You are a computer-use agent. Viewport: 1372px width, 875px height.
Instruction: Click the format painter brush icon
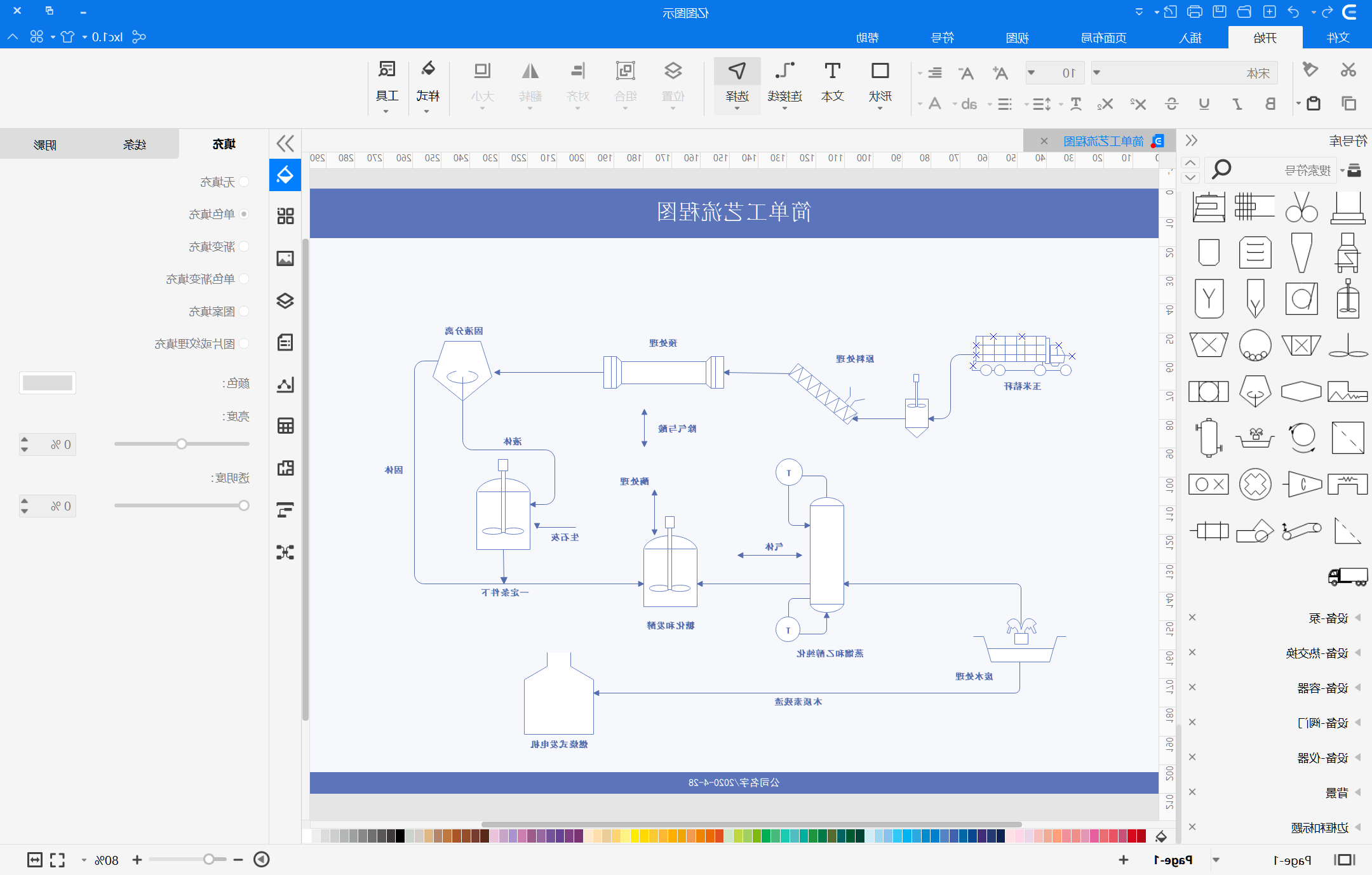pyautogui.click(x=1310, y=70)
